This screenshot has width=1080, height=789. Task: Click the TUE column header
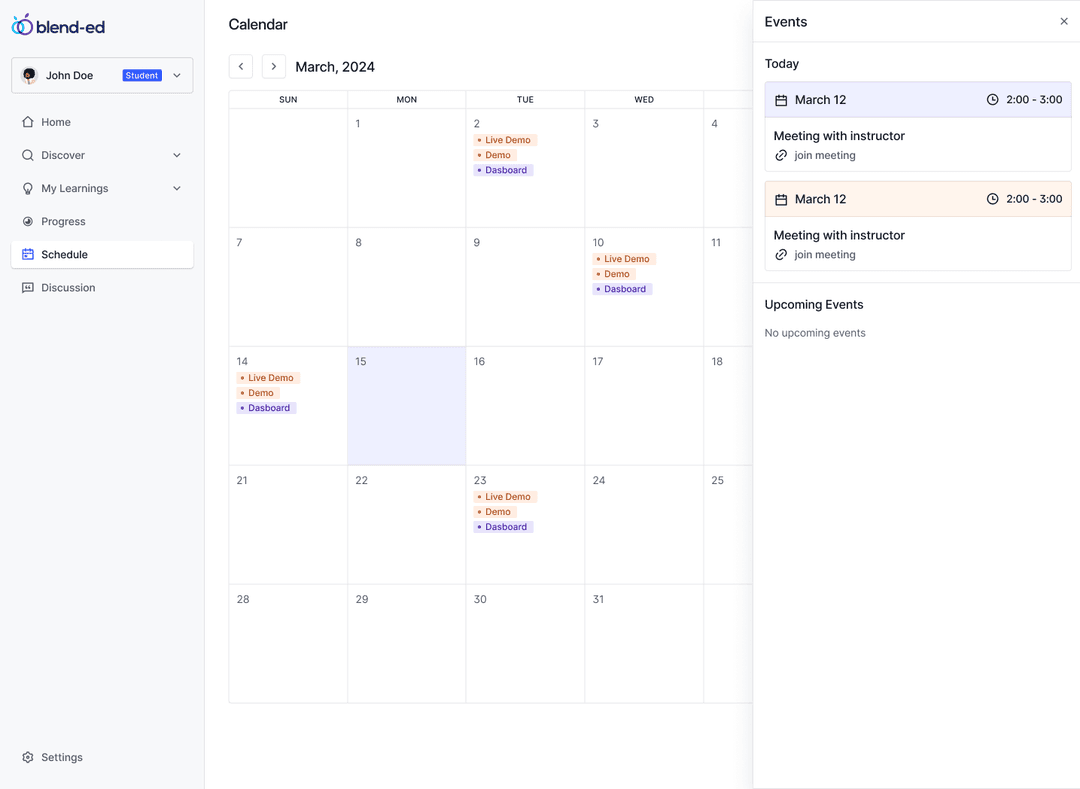(x=525, y=99)
